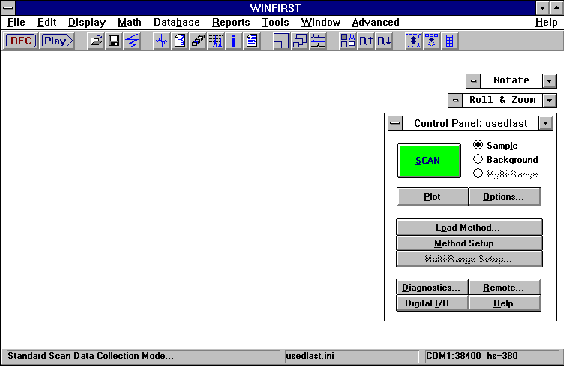Click the Load Method... button
This screenshot has height=366, width=564.
click(469, 228)
